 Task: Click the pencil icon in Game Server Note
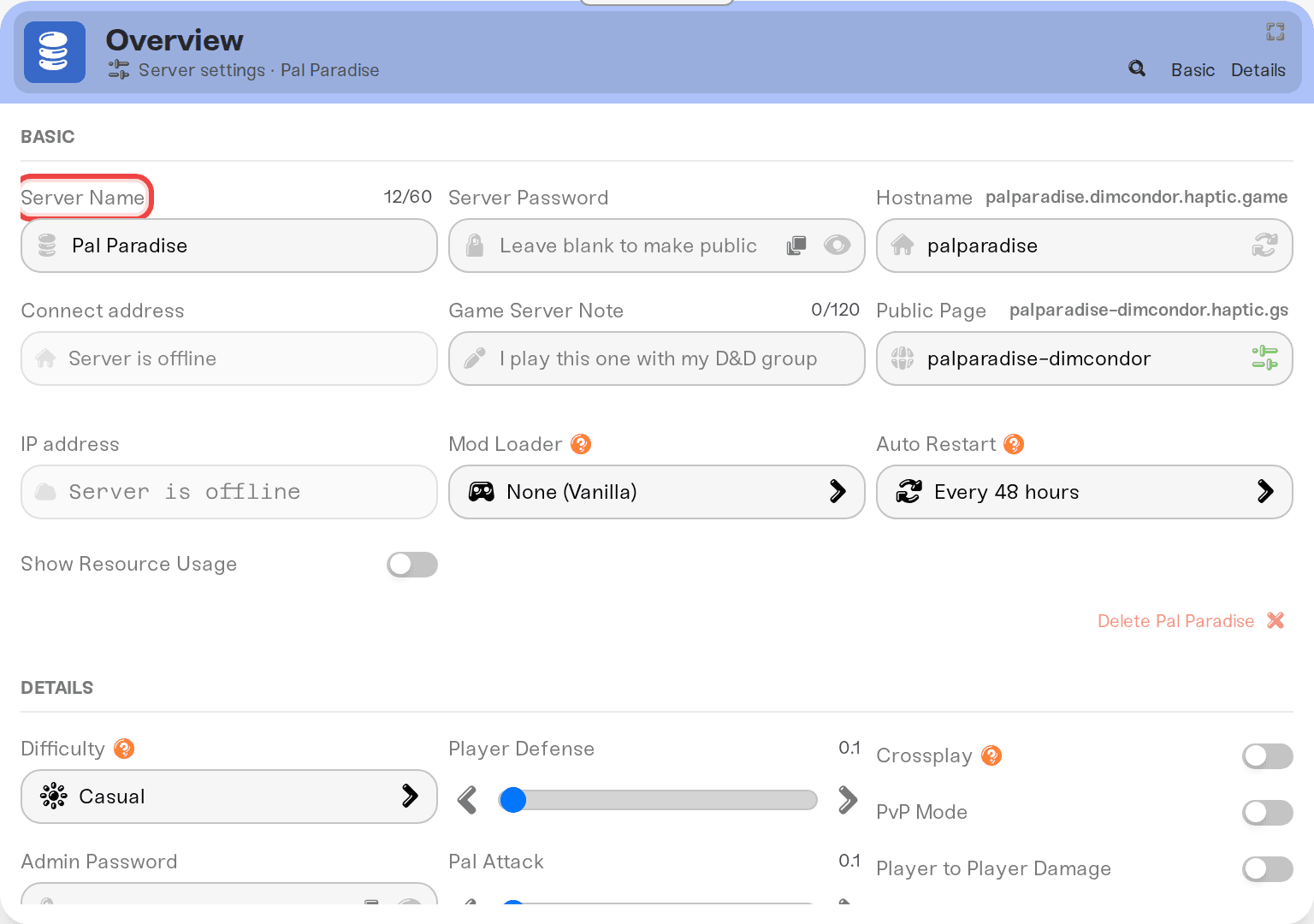pyautogui.click(x=475, y=358)
